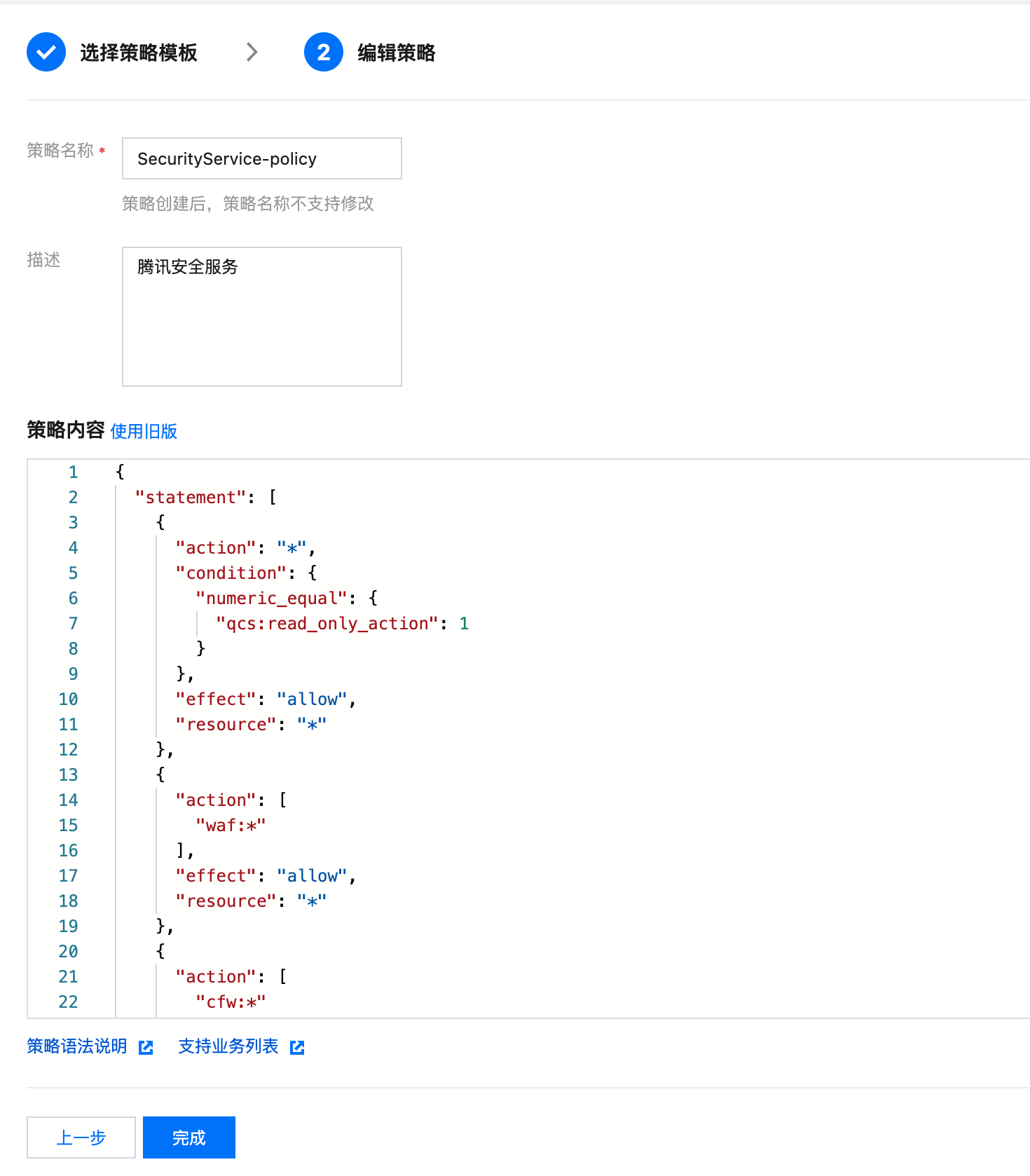Click "resource" key on line 11

[x=226, y=725]
